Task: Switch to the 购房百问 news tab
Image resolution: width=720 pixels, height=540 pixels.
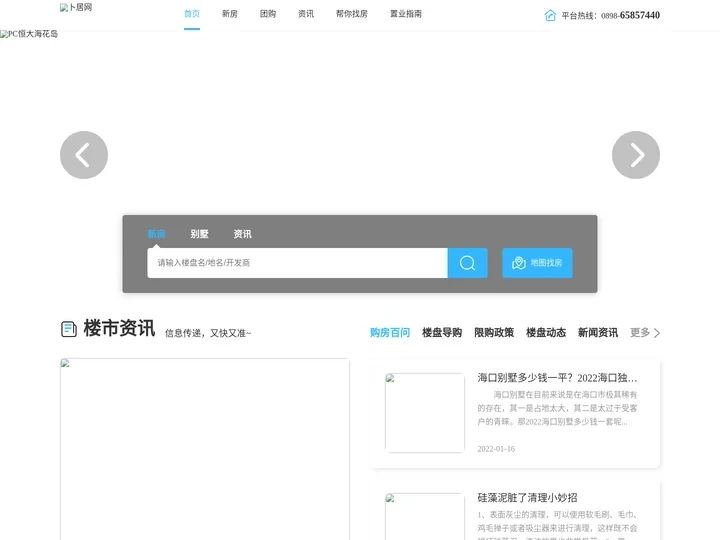Action: point(390,332)
